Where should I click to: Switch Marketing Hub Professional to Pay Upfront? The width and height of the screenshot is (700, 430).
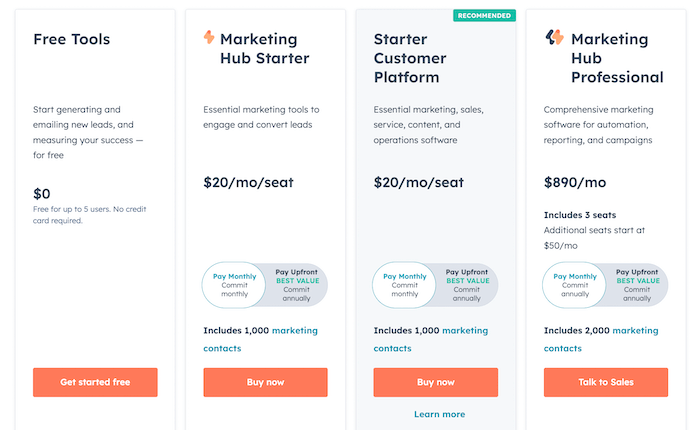[x=637, y=285]
